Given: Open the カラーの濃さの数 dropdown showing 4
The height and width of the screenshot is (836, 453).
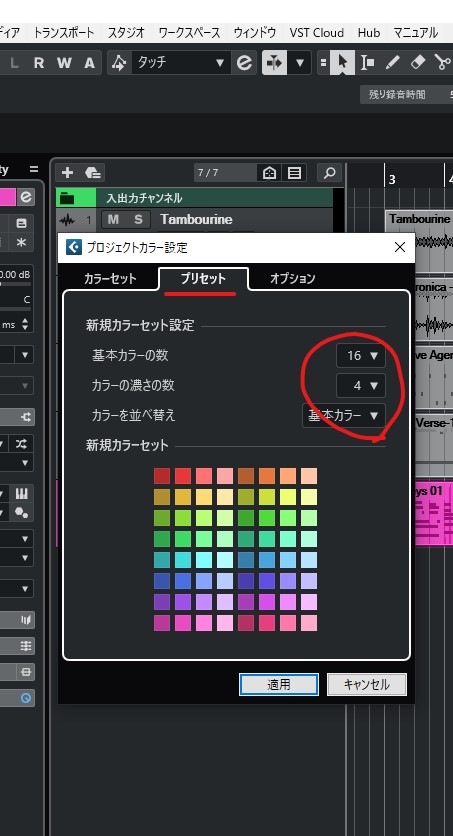Looking at the screenshot, I should [361, 385].
